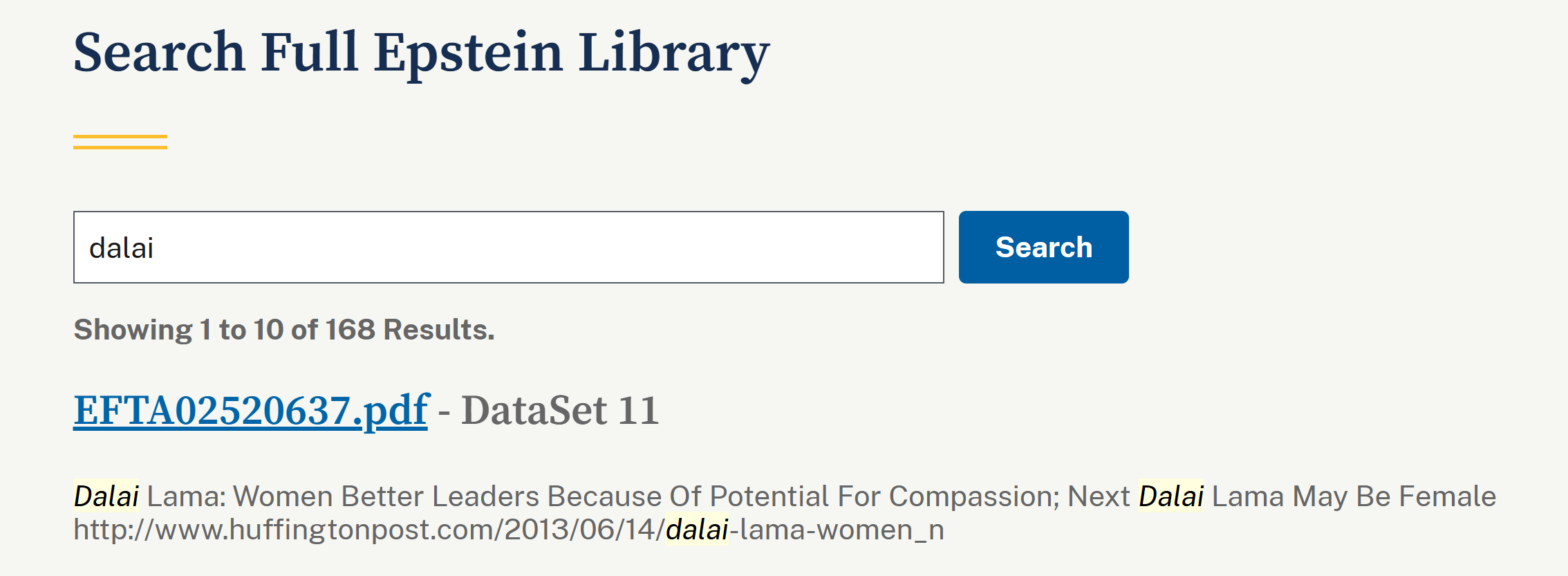This screenshot has height=576, width=1568.
Task: Click the "Search Full Epstein Library" heading
Action: tap(421, 53)
